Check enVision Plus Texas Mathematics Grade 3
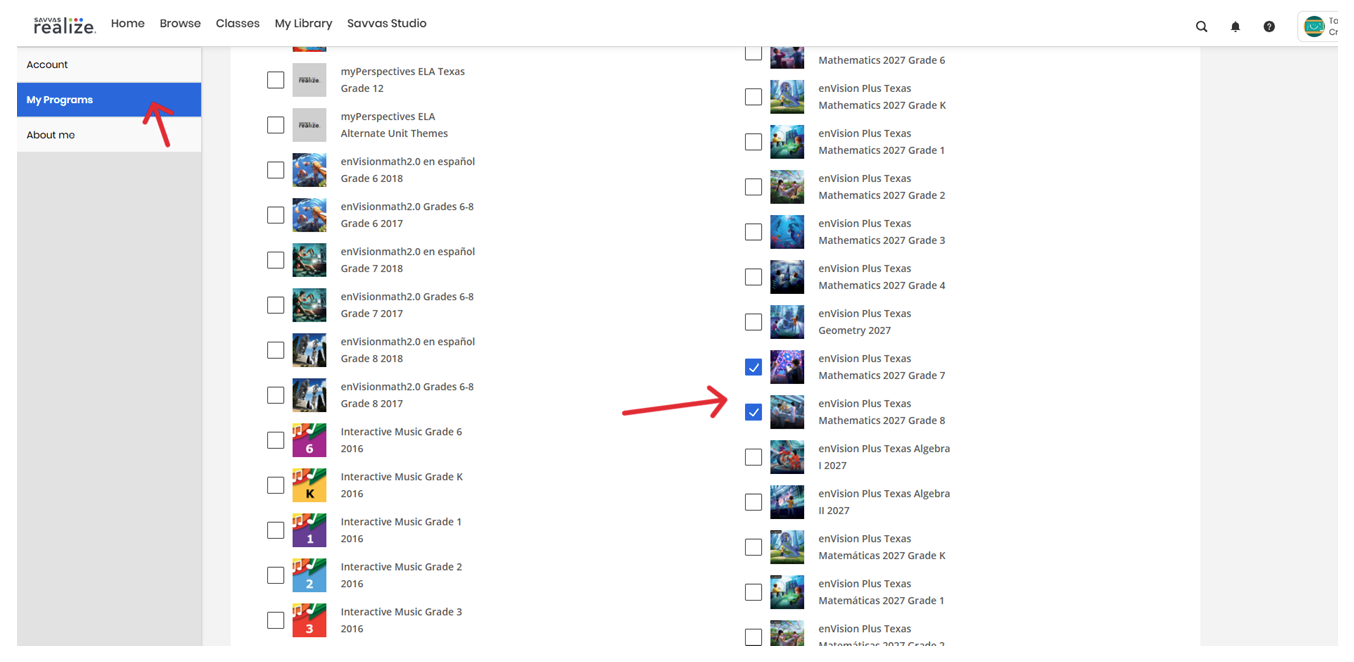This screenshot has width=1354, height=662. (x=754, y=232)
